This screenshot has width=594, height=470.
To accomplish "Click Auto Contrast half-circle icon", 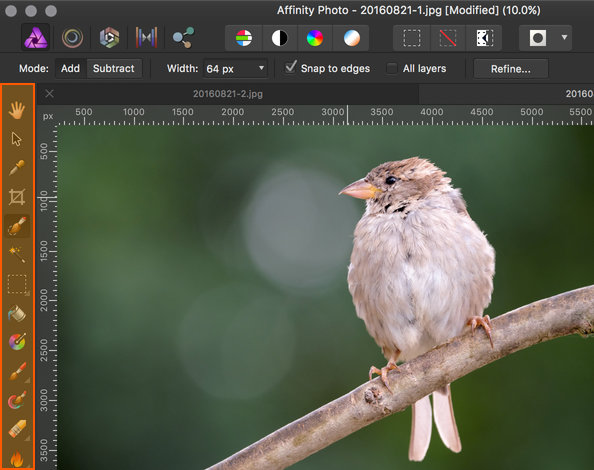I will pyautogui.click(x=280, y=38).
